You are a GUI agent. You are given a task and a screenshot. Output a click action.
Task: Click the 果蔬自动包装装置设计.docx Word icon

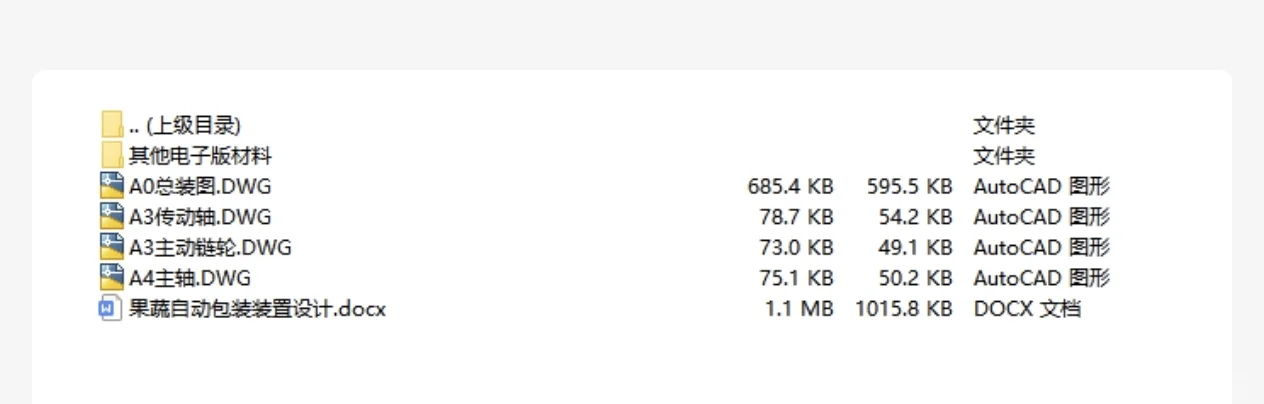click(112, 308)
